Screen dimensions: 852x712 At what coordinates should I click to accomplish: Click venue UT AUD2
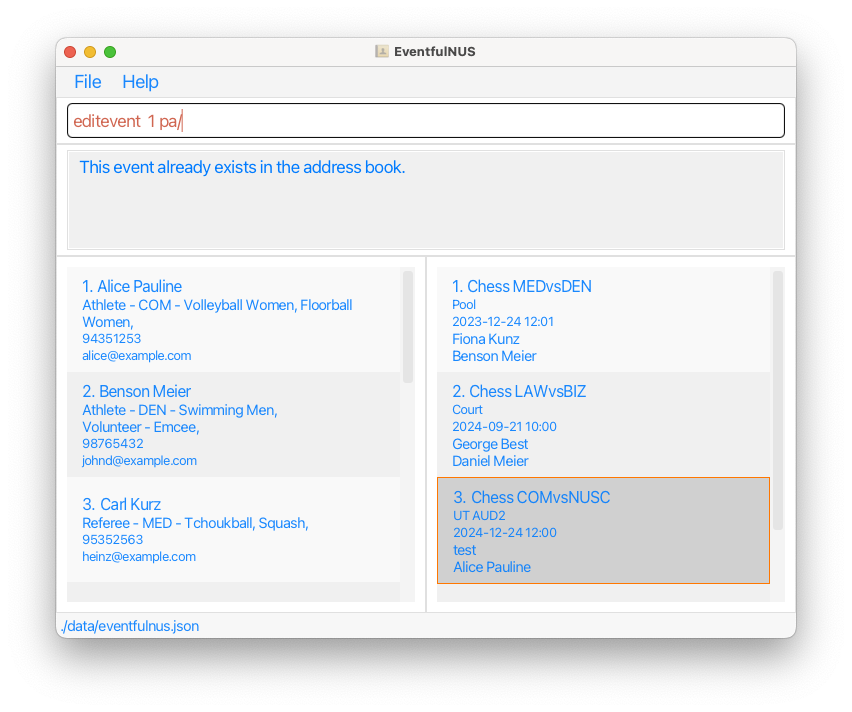coord(479,515)
